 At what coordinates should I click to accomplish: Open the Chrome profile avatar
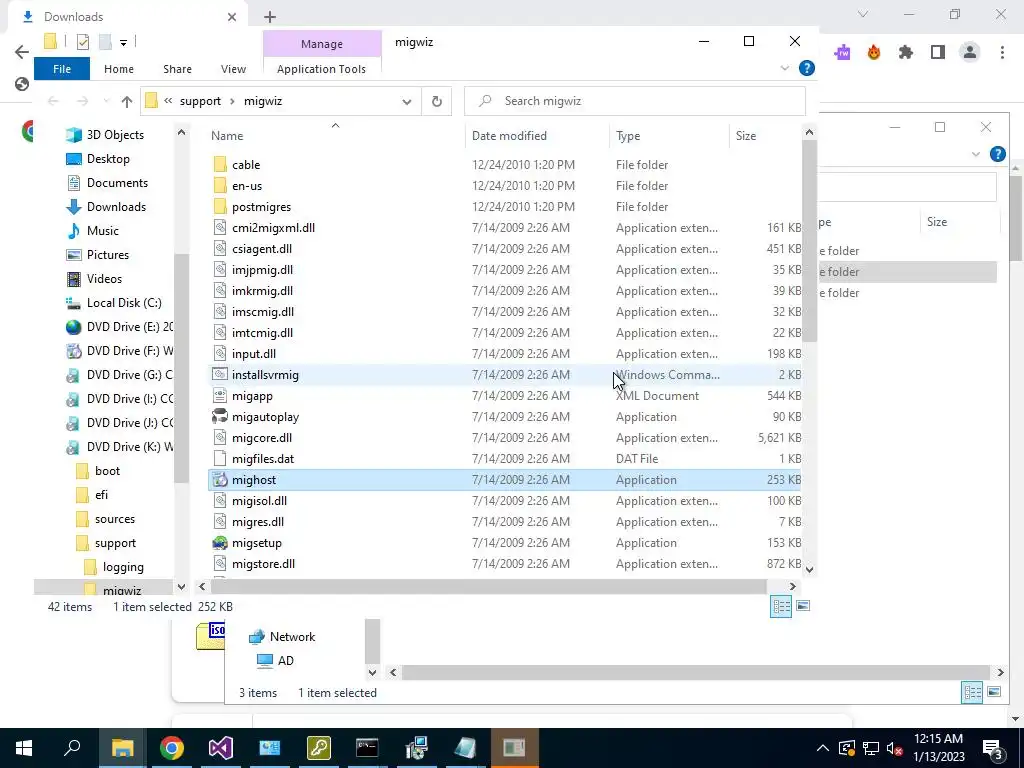click(x=970, y=52)
